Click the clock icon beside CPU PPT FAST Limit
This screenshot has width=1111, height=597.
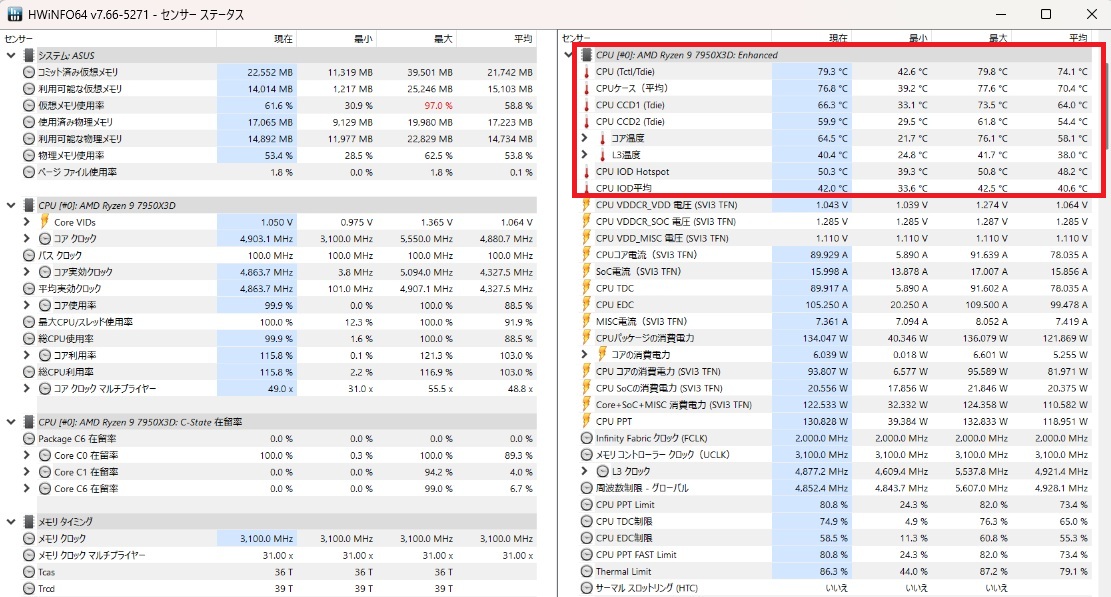coord(586,555)
